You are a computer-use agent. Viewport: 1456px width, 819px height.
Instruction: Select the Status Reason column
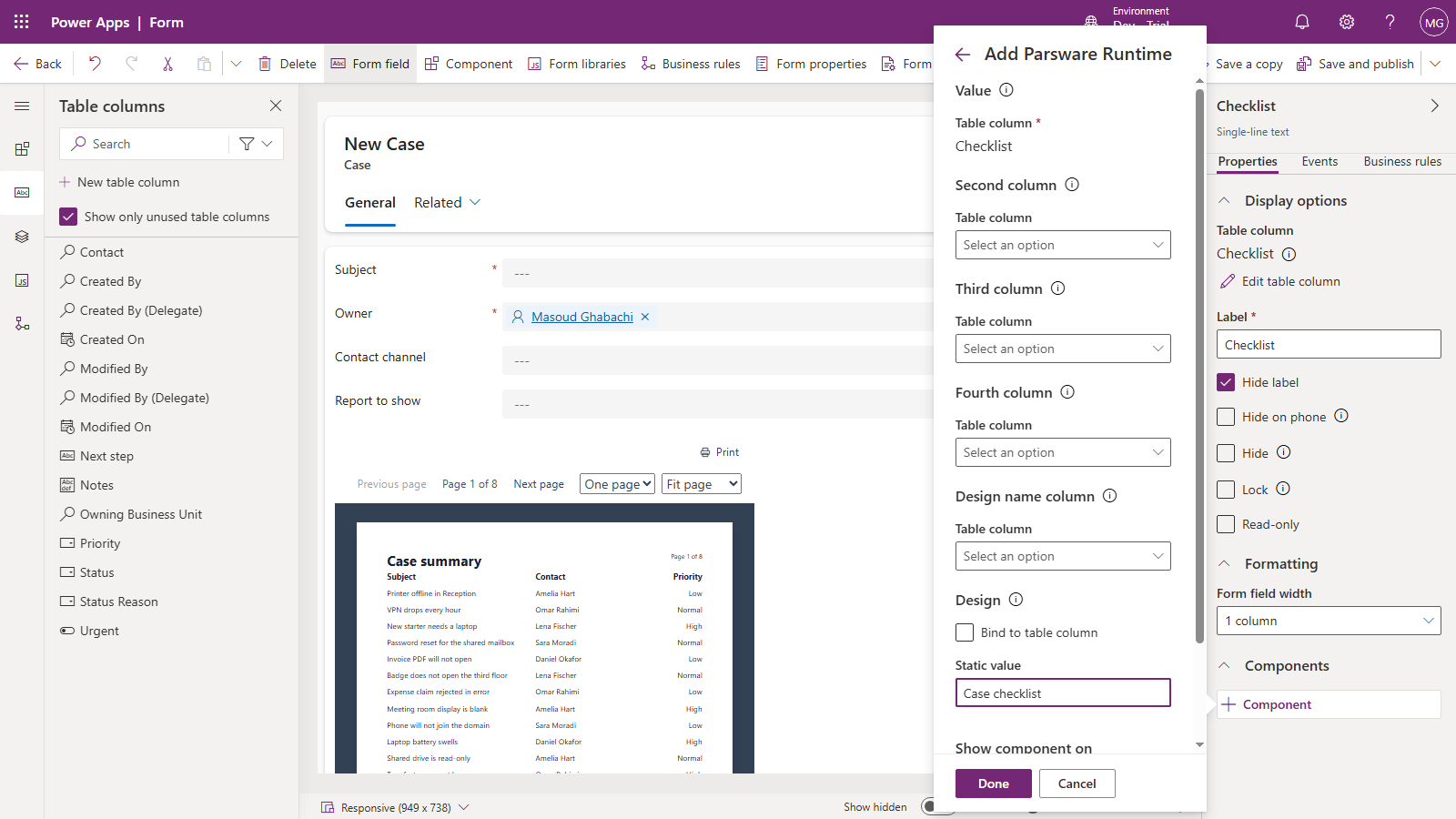click(x=118, y=602)
